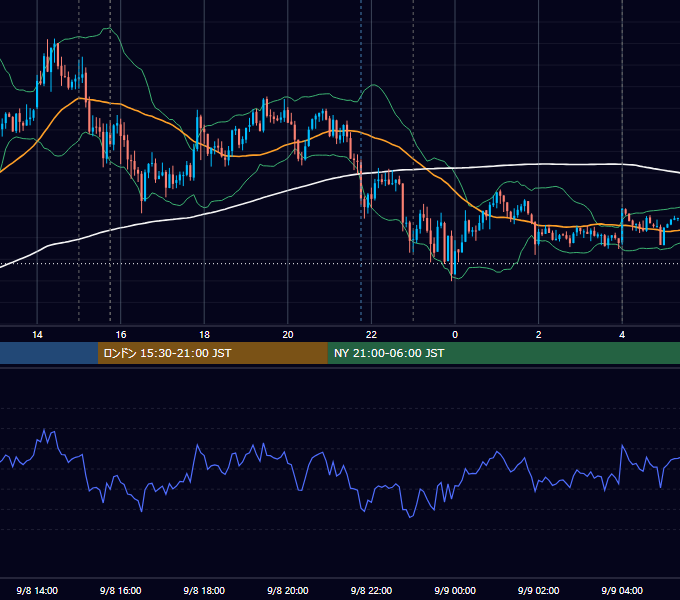Click hour label 2 on price chart axis
The width and height of the screenshot is (680, 600).
(x=539, y=335)
